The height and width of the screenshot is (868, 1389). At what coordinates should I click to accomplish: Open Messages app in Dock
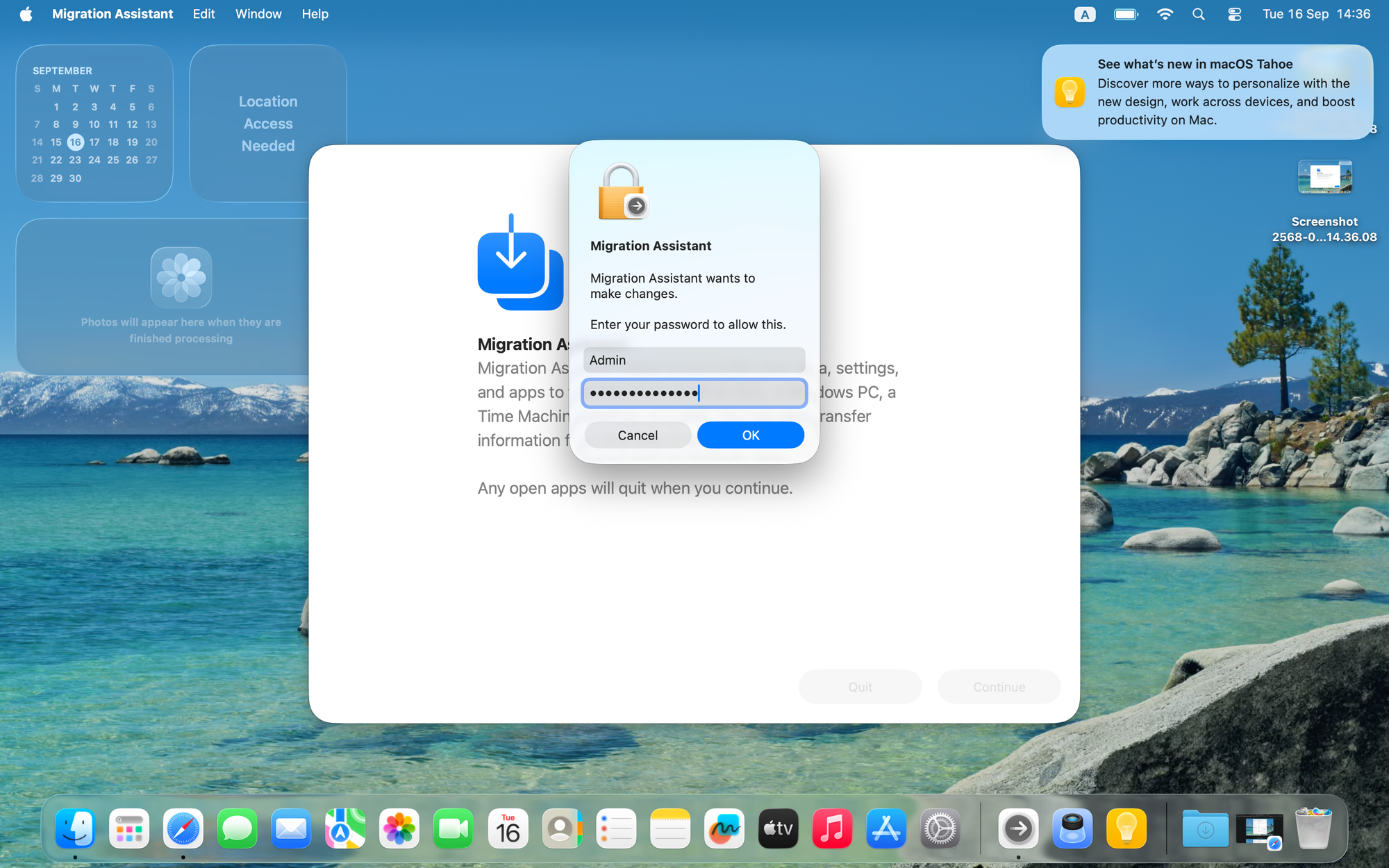click(x=238, y=828)
